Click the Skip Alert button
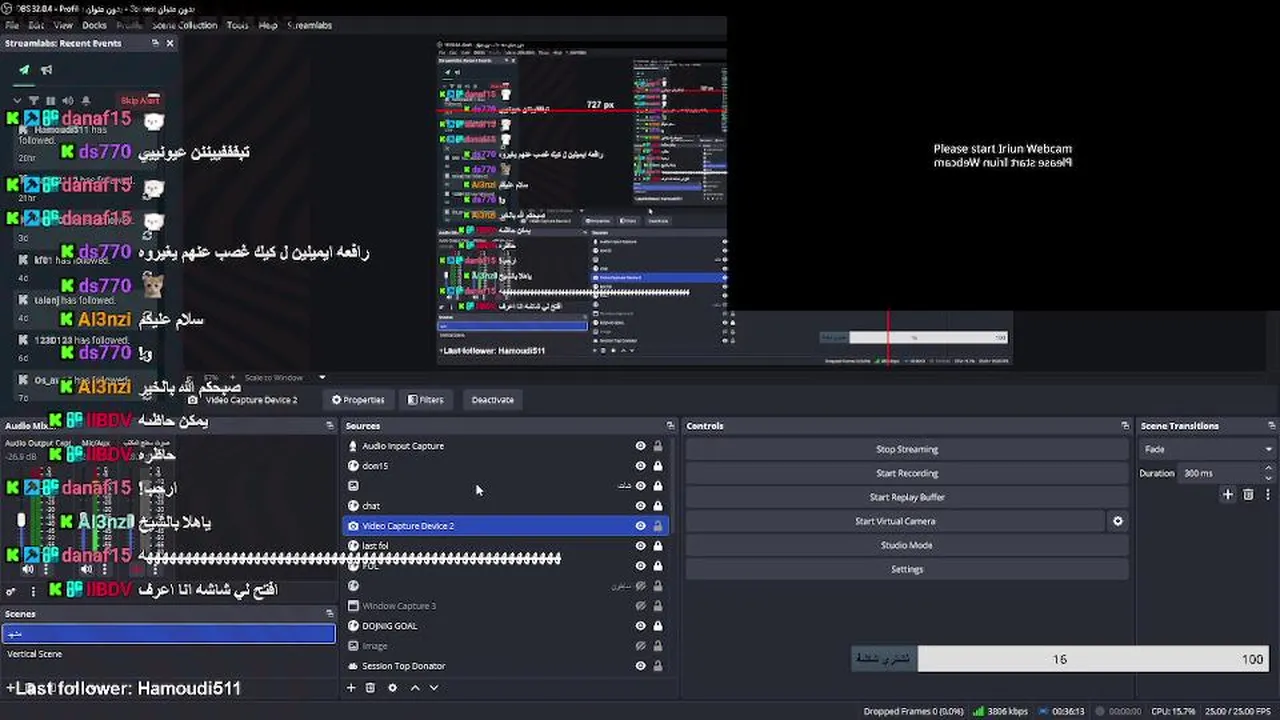Viewport: 1280px width, 720px height. (x=140, y=101)
